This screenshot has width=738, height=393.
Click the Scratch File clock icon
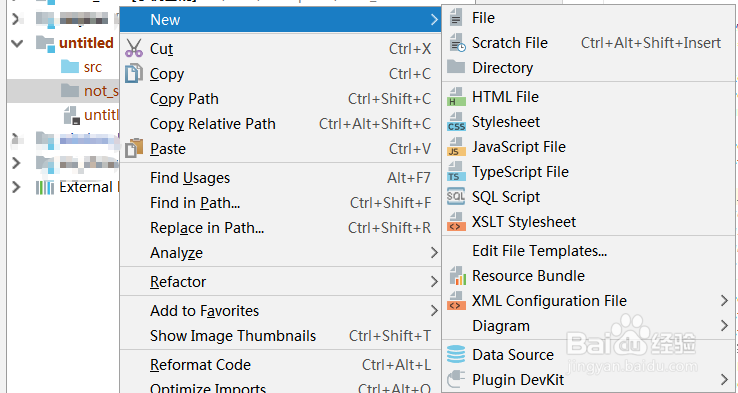[x=457, y=43]
